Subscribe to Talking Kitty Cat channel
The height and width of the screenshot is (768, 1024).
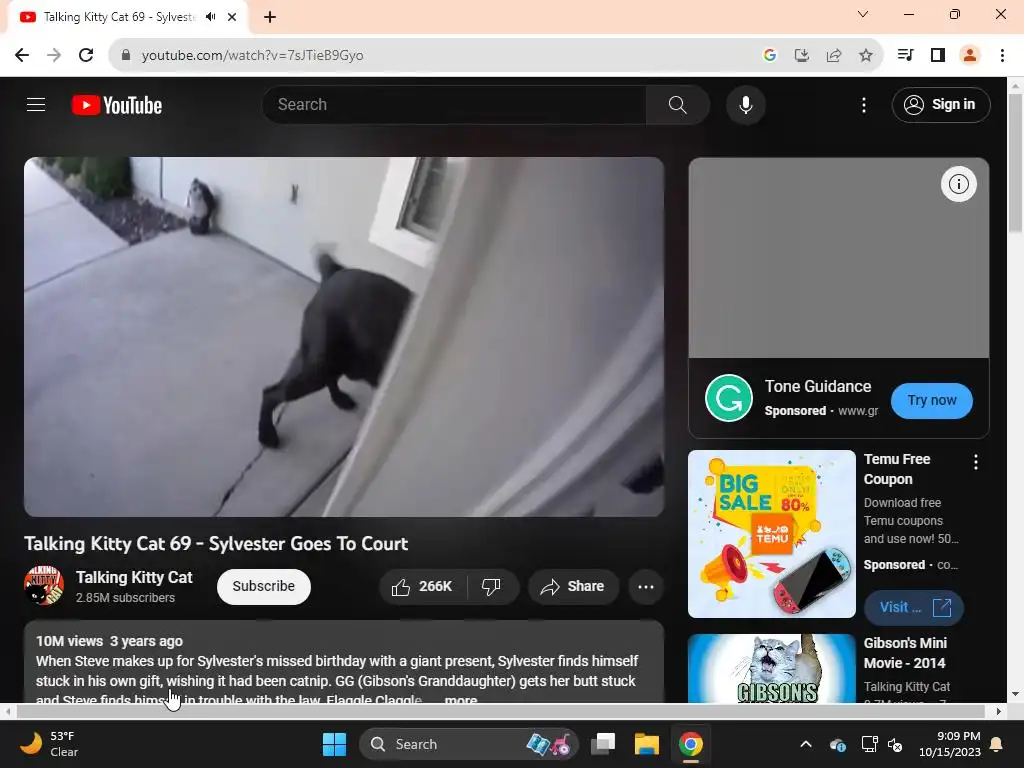coord(263,586)
